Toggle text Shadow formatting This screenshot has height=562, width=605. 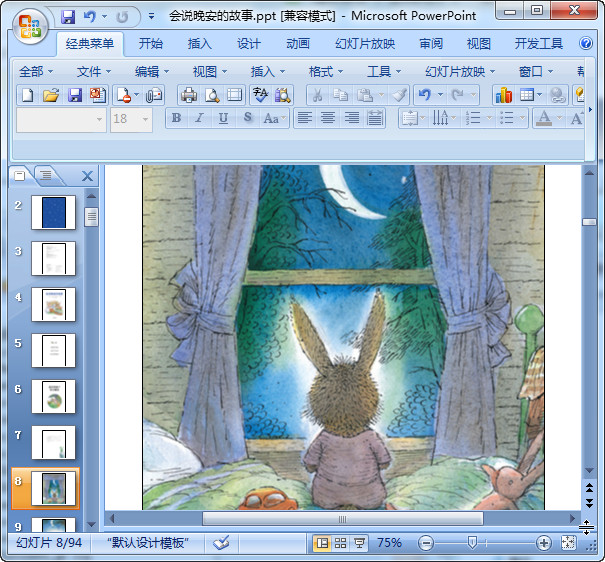coord(247,118)
